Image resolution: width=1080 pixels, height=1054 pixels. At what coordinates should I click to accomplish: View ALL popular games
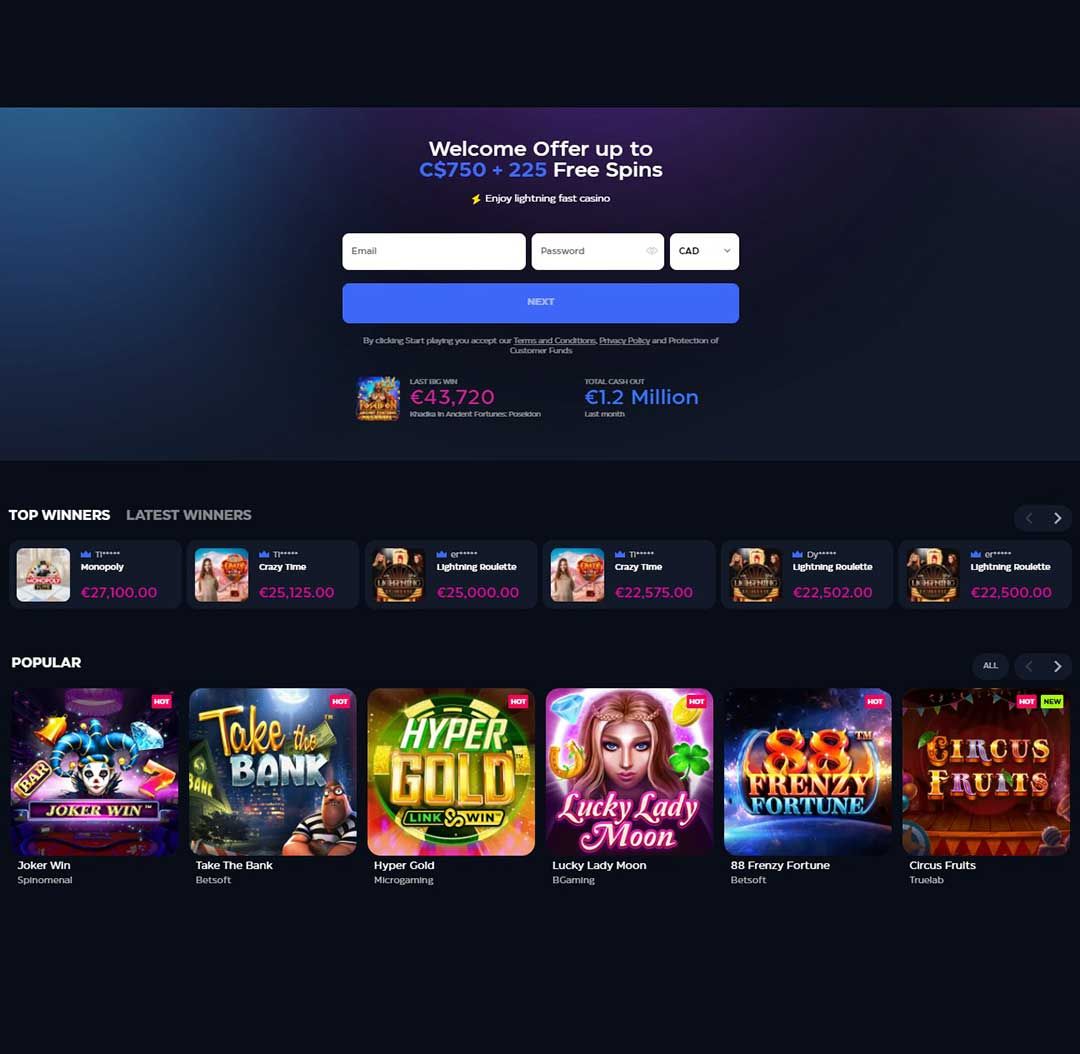pyautogui.click(x=990, y=665)
